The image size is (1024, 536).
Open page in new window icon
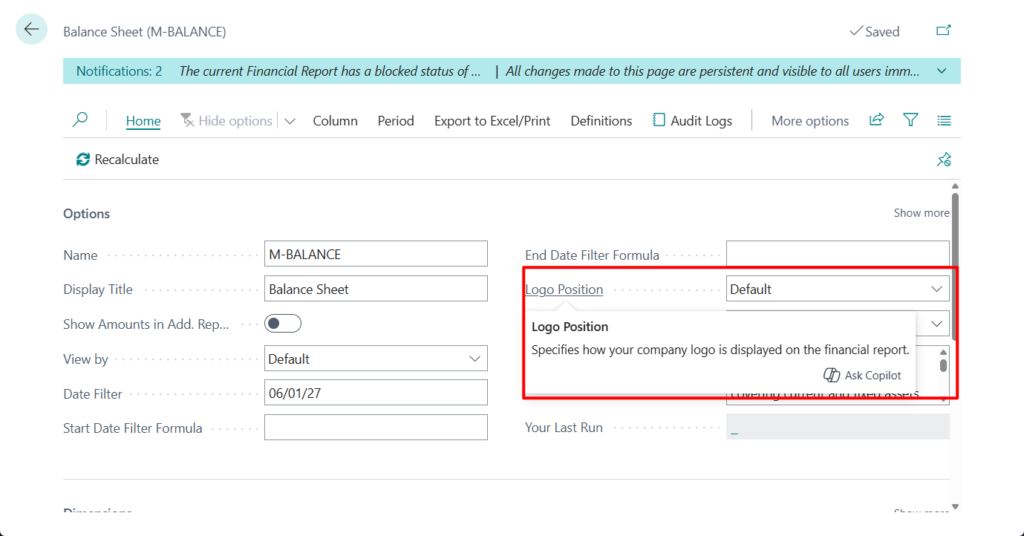[943, 31]
